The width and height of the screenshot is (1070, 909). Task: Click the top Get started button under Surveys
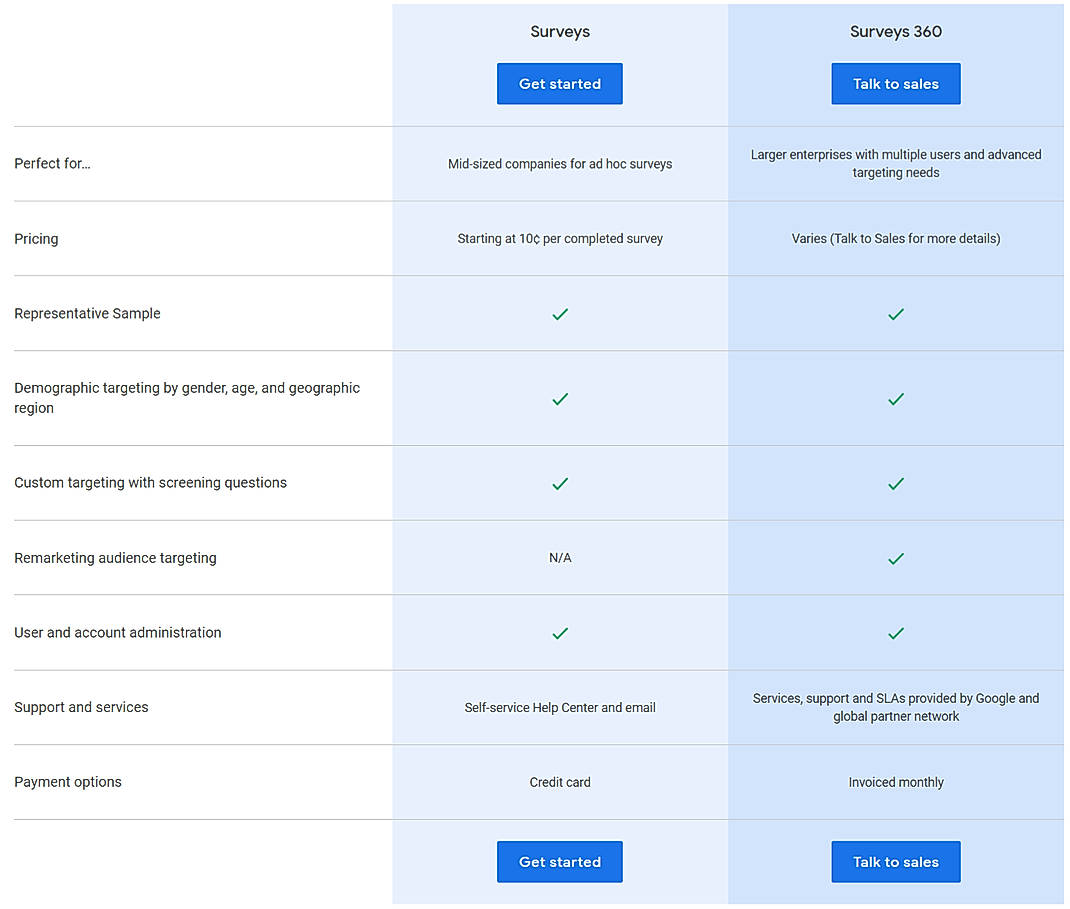560,84
